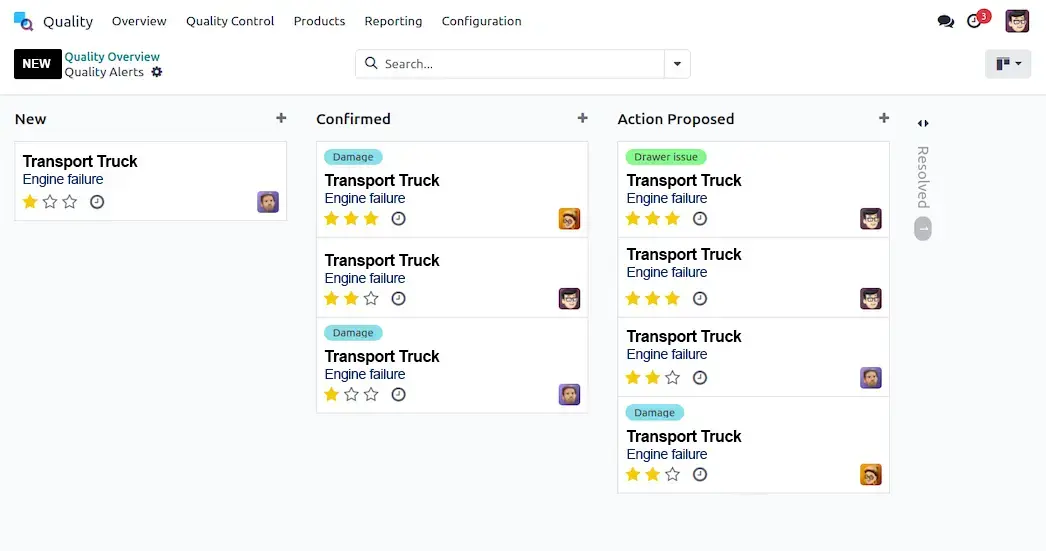The height and width of the screenshot is (551, 1046).
Task: Click activity clock on the New column card
Action: 97,202
